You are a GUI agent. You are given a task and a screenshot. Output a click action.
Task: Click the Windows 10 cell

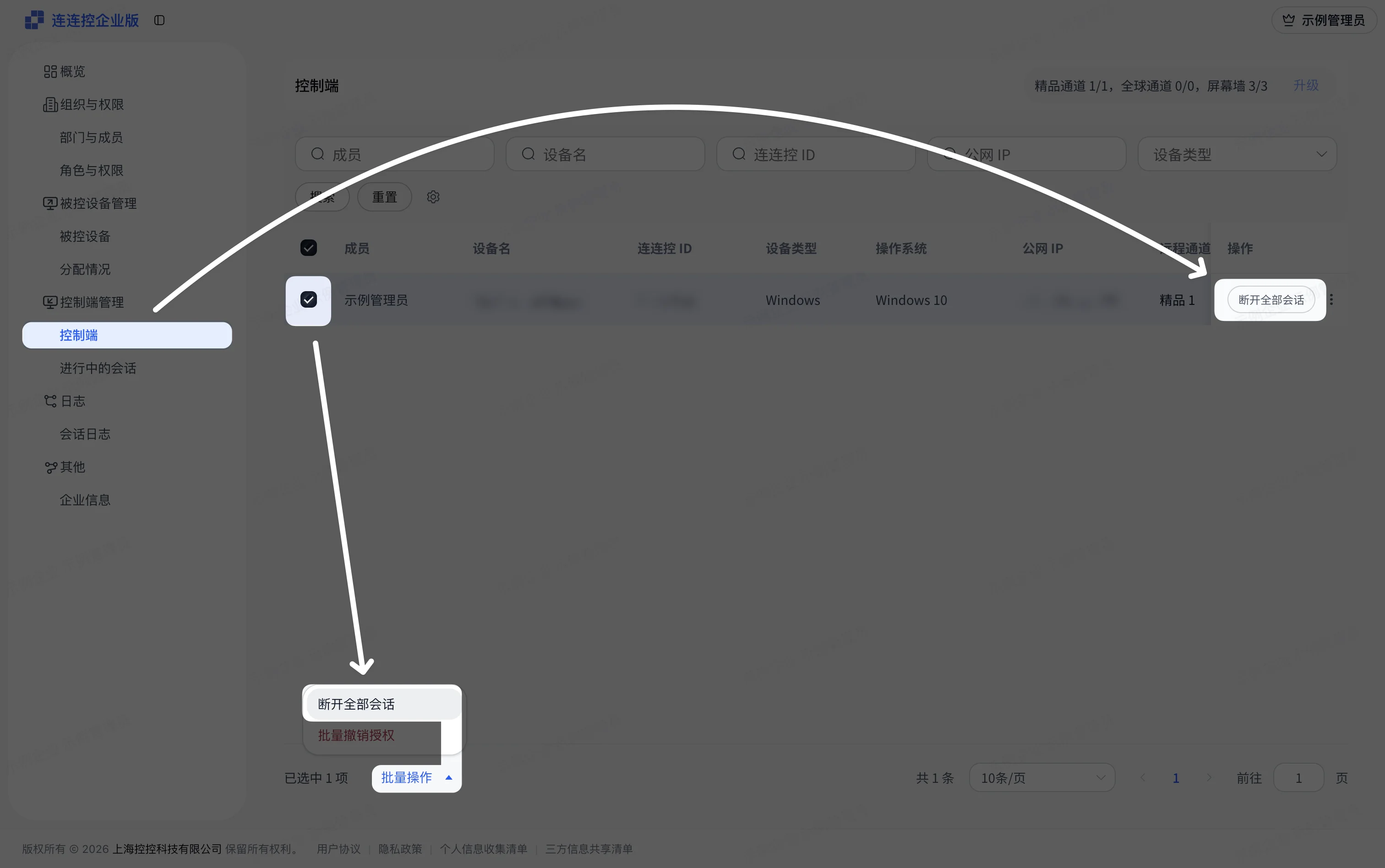pyautogui.click(x=911, y=300)
